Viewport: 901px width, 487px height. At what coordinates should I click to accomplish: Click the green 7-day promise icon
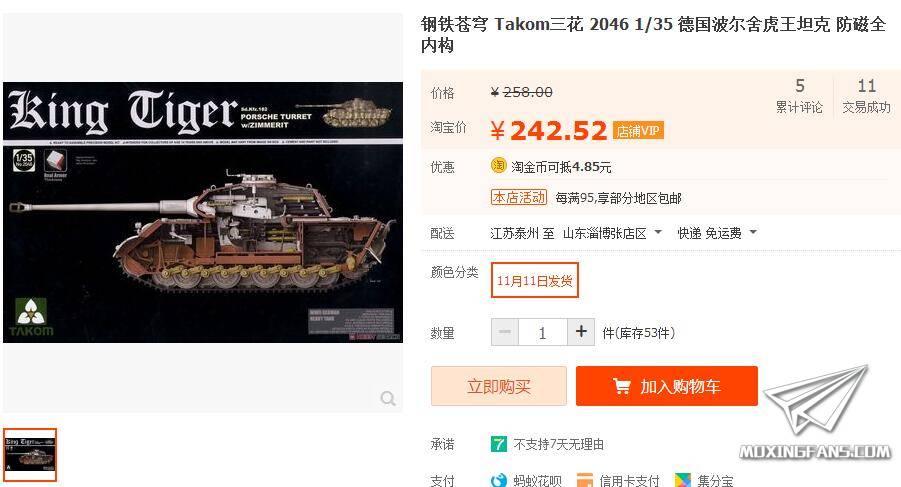pos(498,444)
